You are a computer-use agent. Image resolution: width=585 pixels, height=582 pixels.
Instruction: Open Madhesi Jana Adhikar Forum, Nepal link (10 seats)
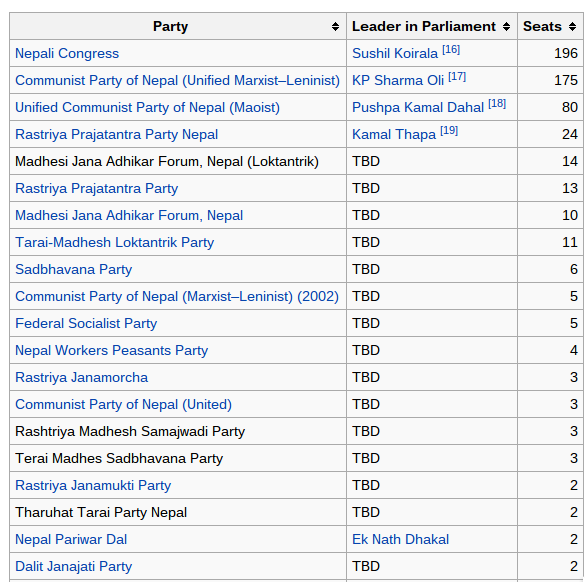(x=129, y=215)
